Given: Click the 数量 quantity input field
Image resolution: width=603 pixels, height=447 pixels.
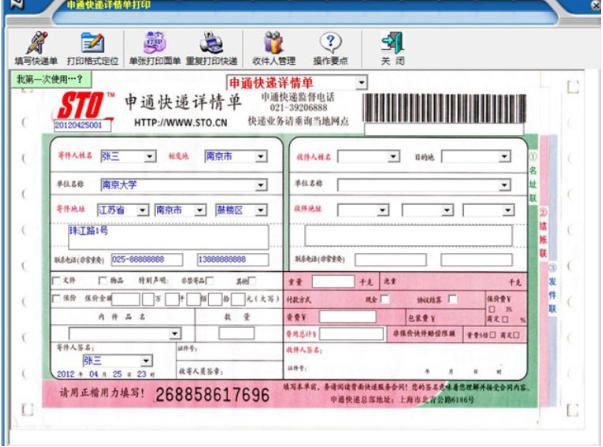Looking at the screenshot, I should pos(237,333).
